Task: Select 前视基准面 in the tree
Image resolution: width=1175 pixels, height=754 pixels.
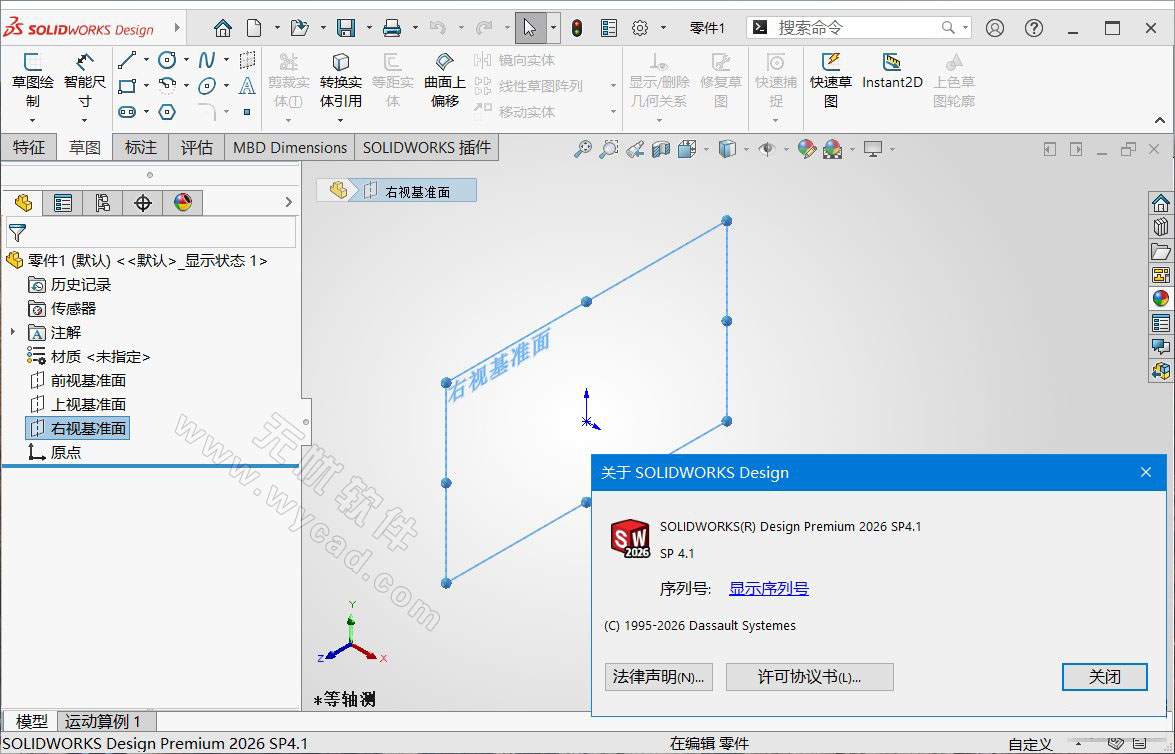Action: click(x=78, y=380)
